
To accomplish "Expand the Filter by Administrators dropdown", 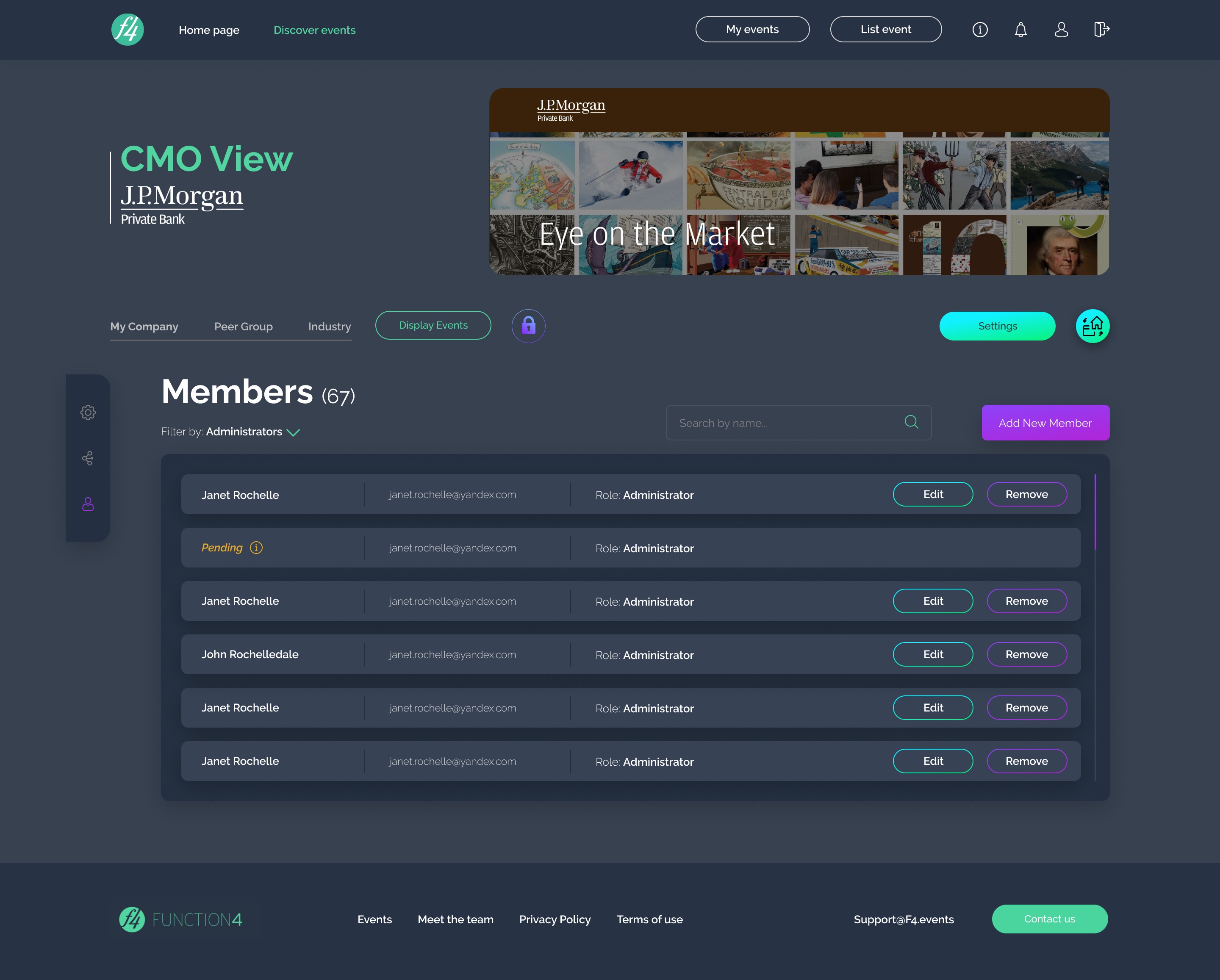I will coord(230,432).
